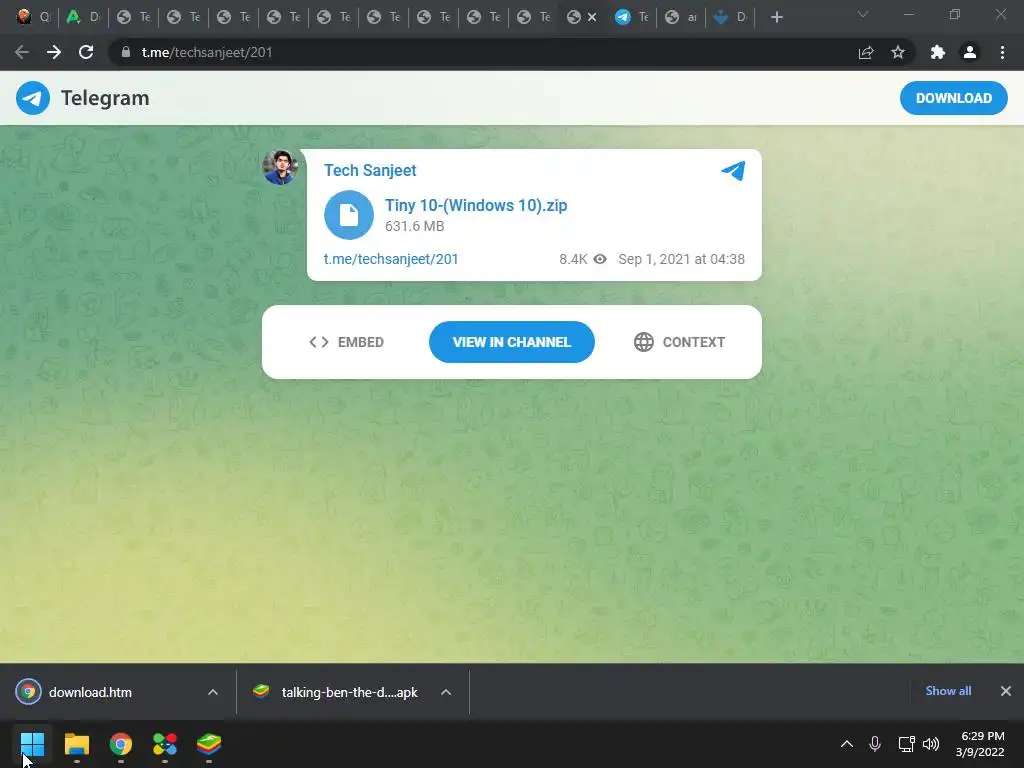1024x768 pixels.
Task: Go back using browser back arrow
Action: click(22, 52)
